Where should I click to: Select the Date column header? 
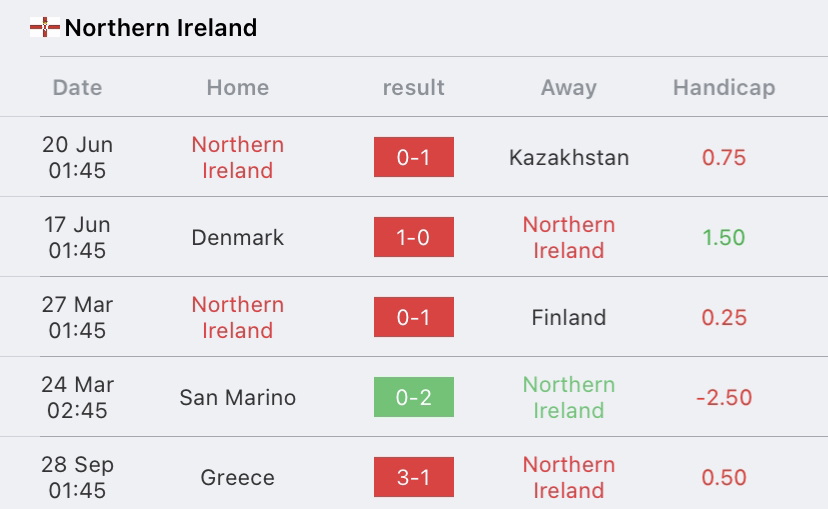click(77, 87)
